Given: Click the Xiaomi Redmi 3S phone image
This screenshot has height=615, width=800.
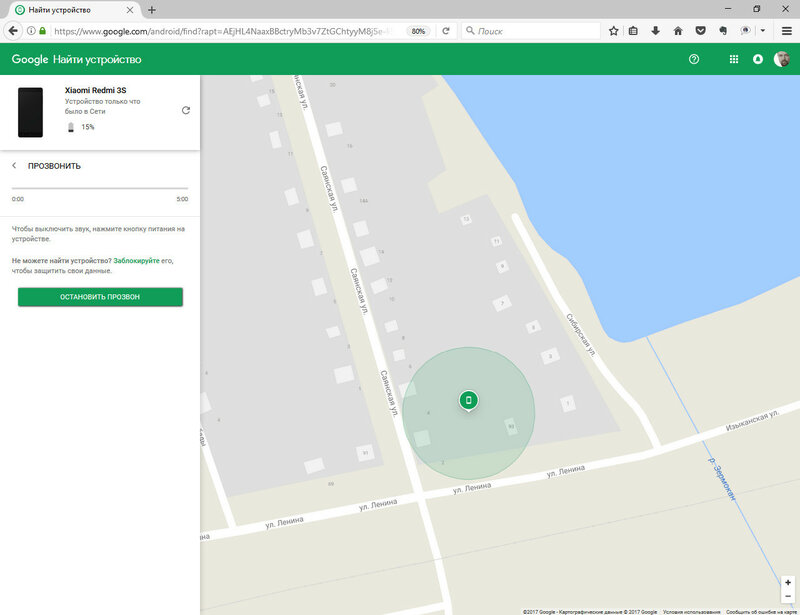Looking at the screenshot, I should [x=31, y=112].
